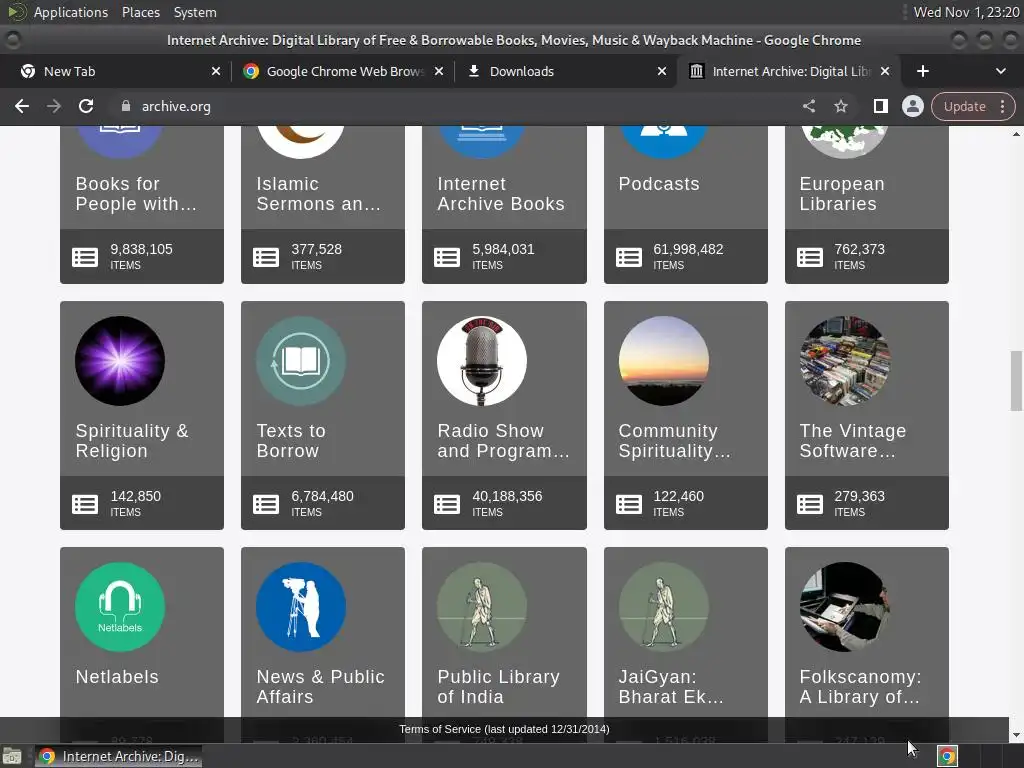
Task: Click list icon beside 40,188,356 items
Action: coord(447,504)
